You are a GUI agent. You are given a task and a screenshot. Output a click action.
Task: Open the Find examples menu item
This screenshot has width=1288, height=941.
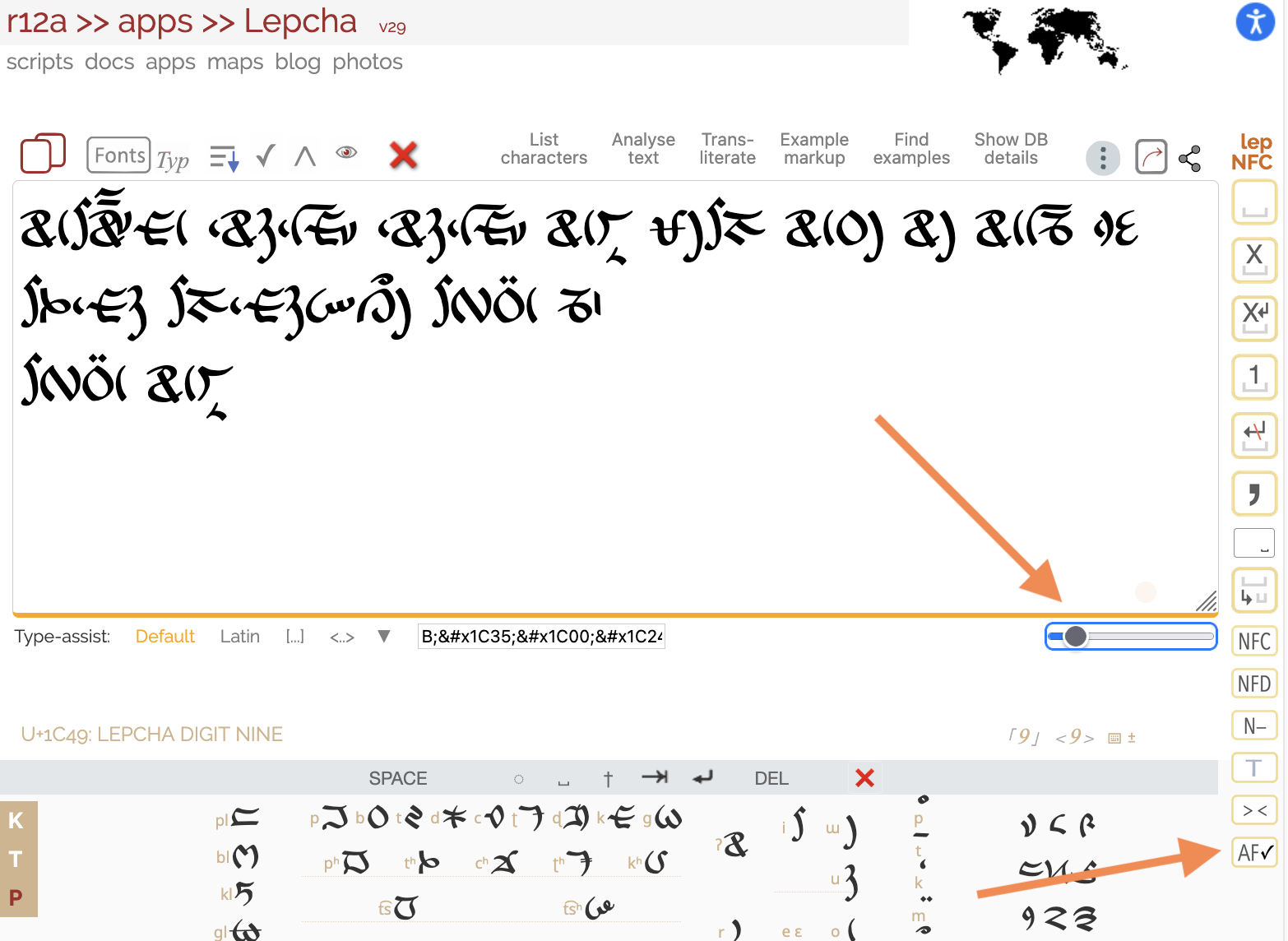point(911,149)
